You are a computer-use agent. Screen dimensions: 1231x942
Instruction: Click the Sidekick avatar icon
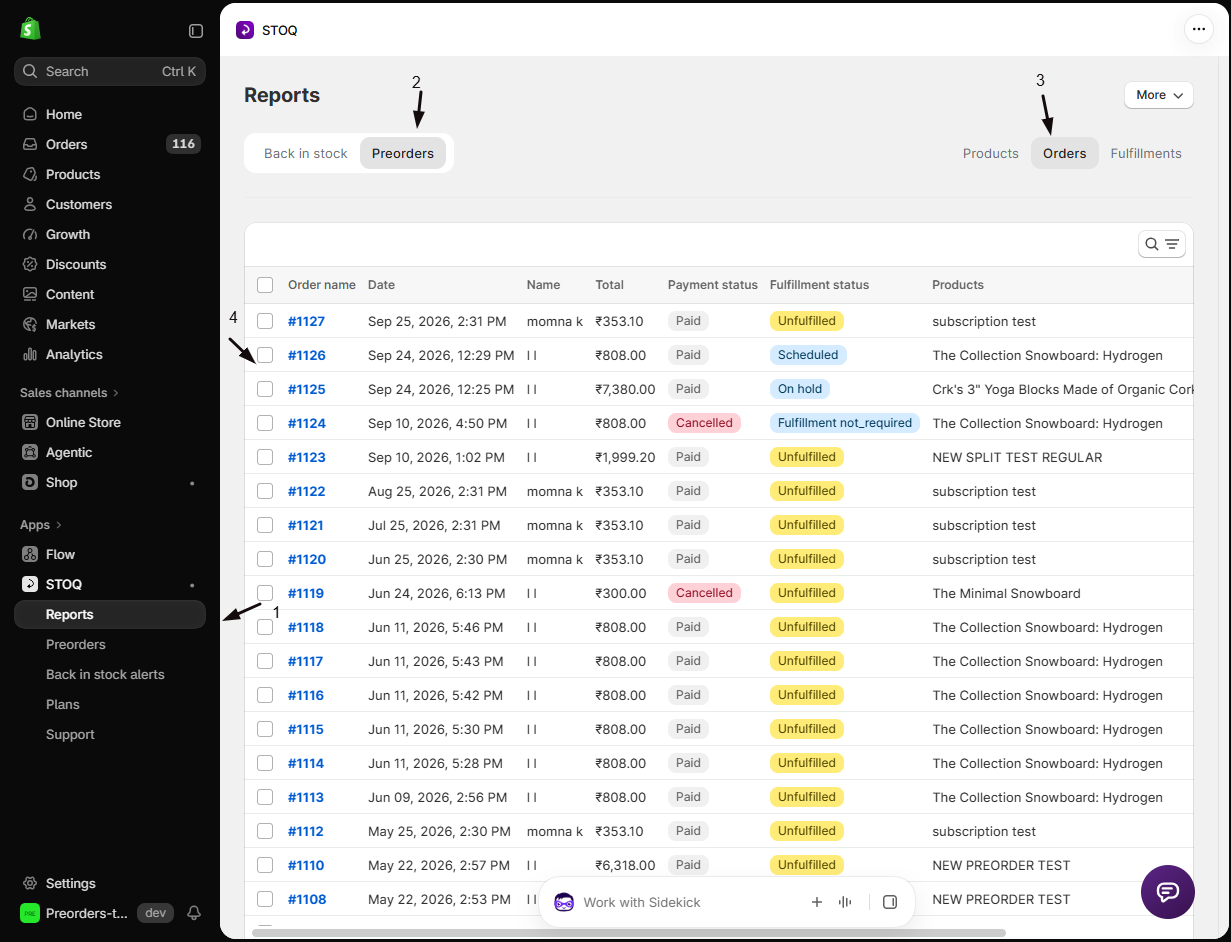click(564, 902)
